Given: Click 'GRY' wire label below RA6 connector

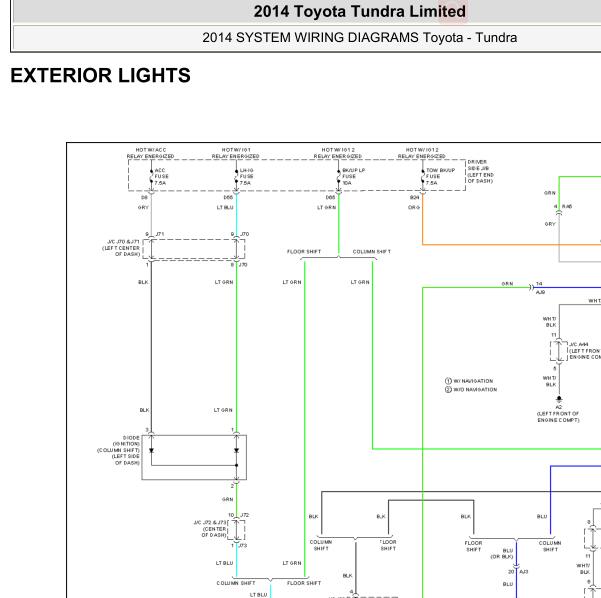Looking at the screenshot, I should [x=550, y=224].
